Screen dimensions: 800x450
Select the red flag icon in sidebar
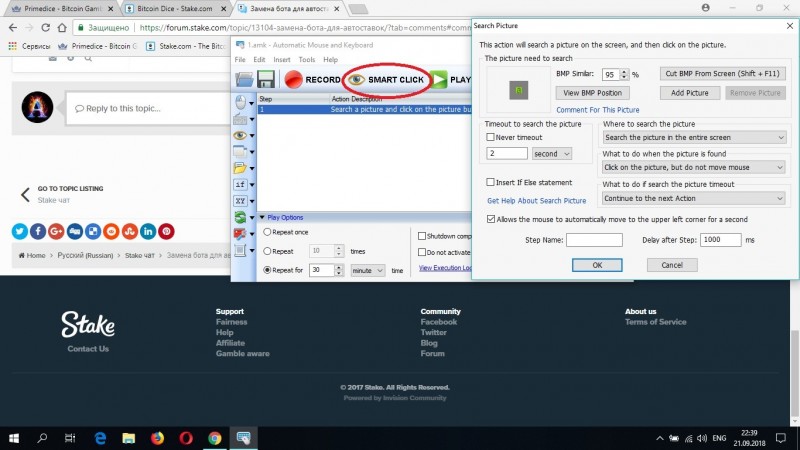click(240, 234)
